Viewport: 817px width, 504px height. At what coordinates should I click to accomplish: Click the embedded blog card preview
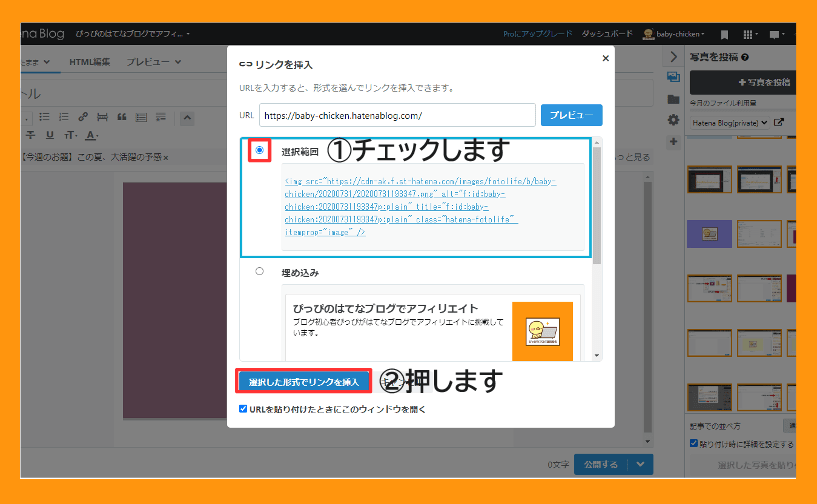pos(432,327)
